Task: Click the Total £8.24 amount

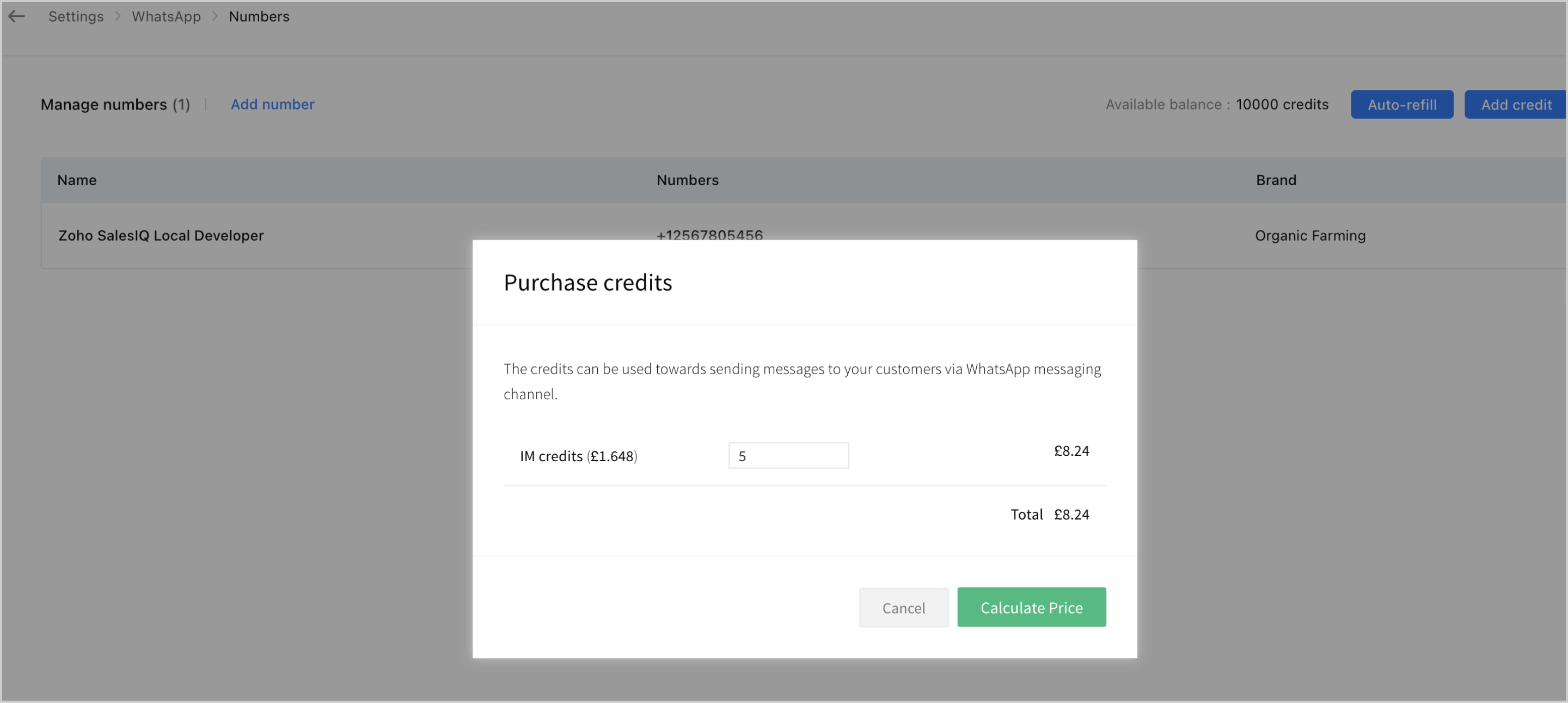Action: click(1071, 514)
